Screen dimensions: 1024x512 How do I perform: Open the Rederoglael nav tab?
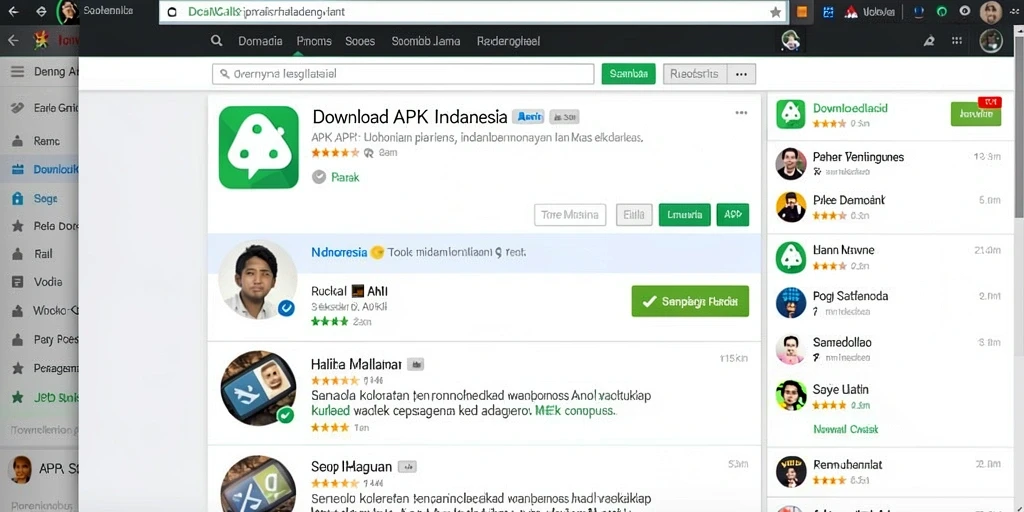[x=508, y=41]
